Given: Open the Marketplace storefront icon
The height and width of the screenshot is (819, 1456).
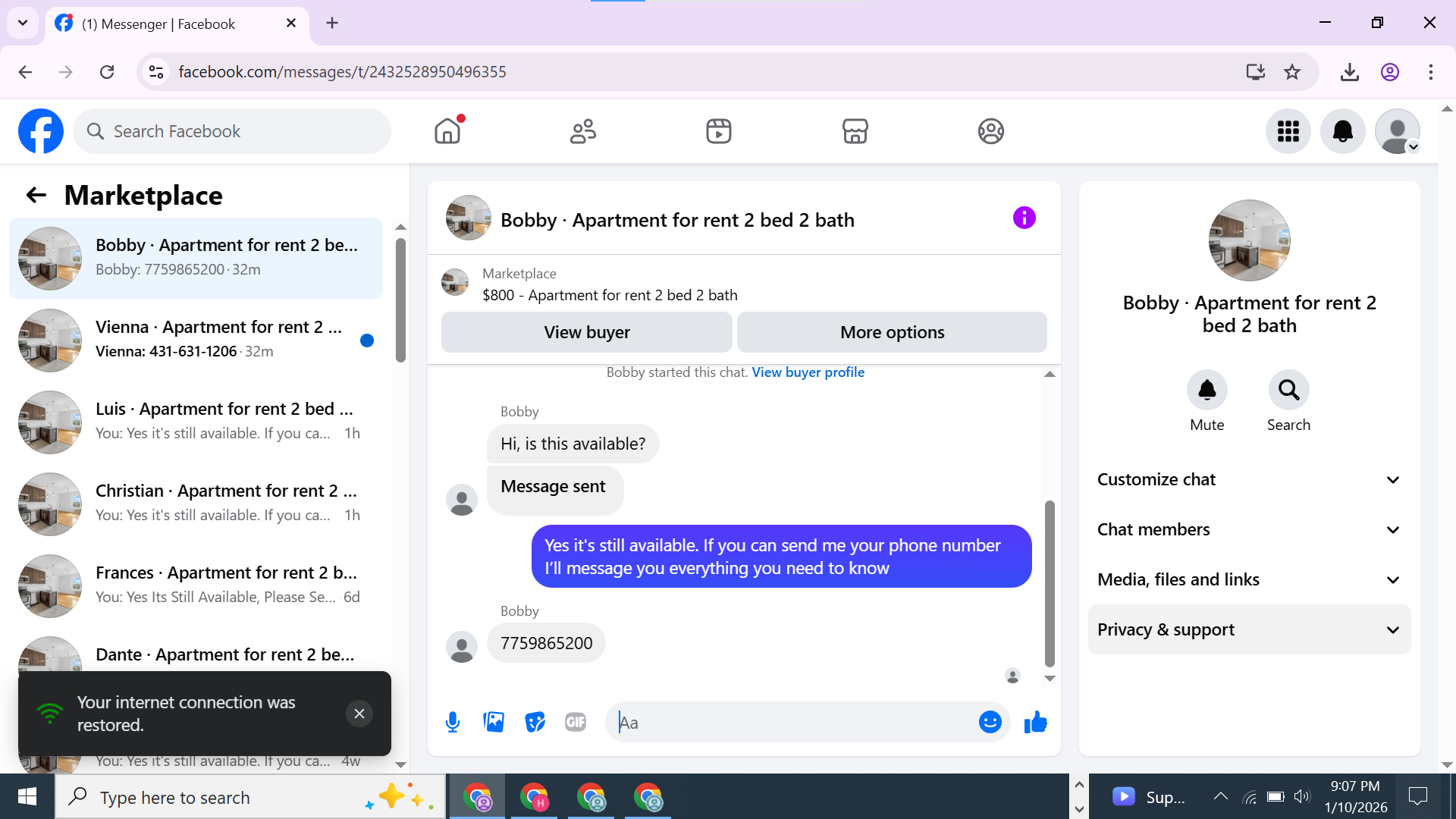Looking at the screenshot, I should point(855,131).
